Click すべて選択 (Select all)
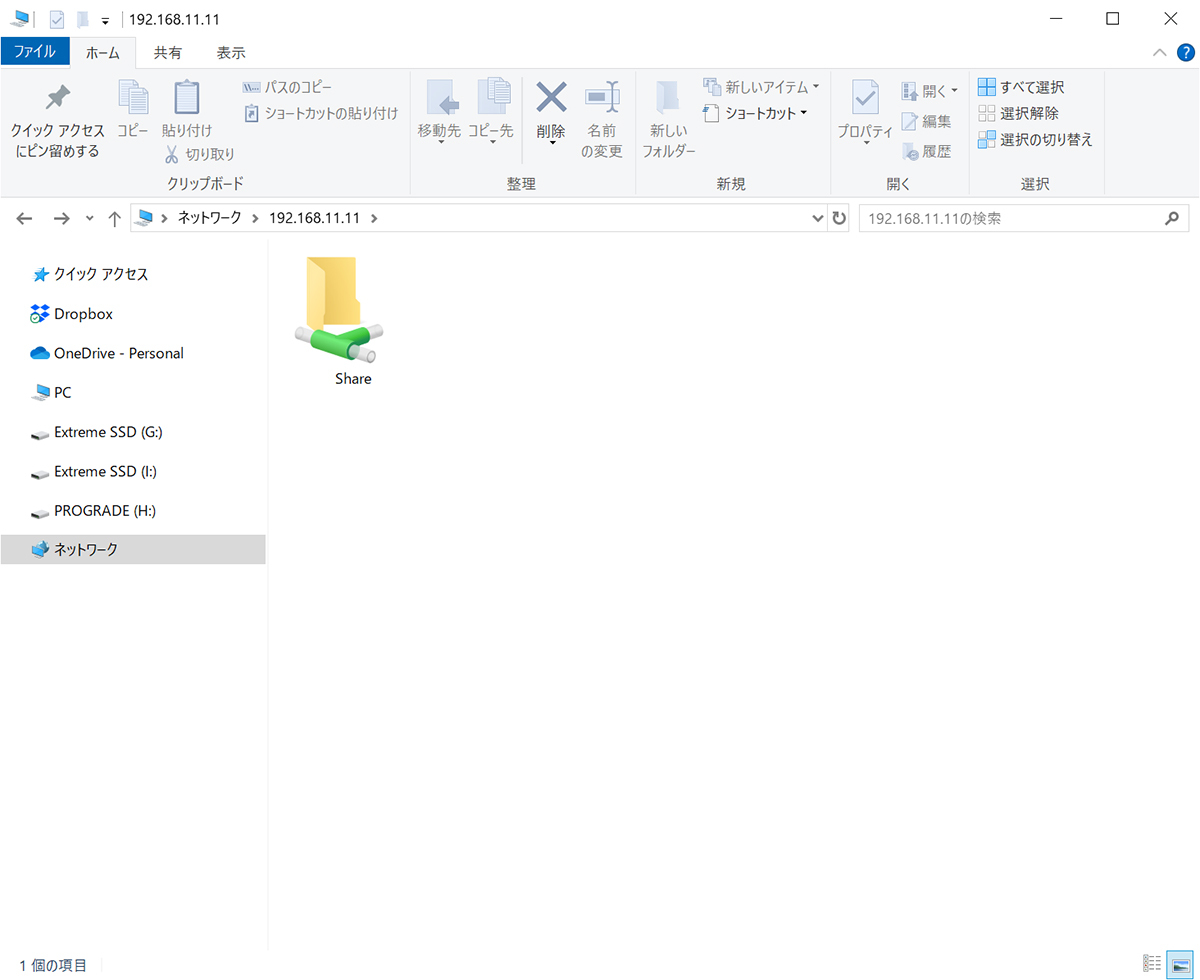 point(1021,87)
